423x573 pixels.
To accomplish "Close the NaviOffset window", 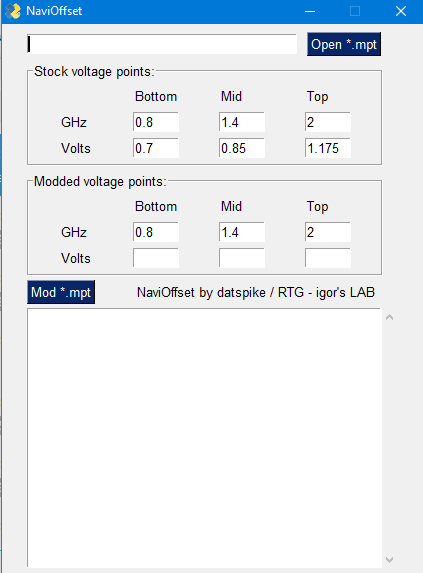I will click(401, 11).
